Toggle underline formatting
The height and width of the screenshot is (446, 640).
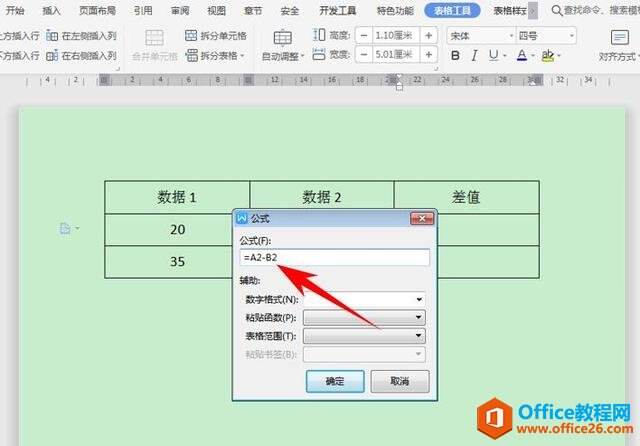493,55
